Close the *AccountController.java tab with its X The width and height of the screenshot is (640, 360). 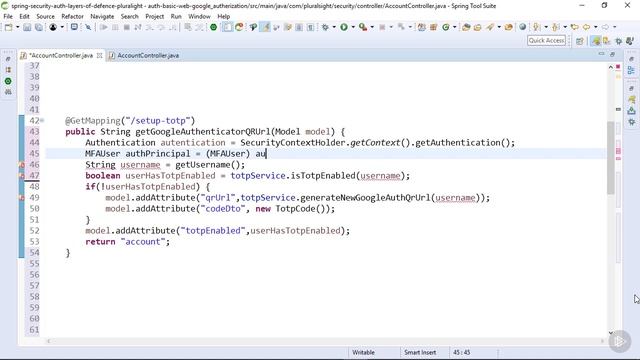[99, 56]
